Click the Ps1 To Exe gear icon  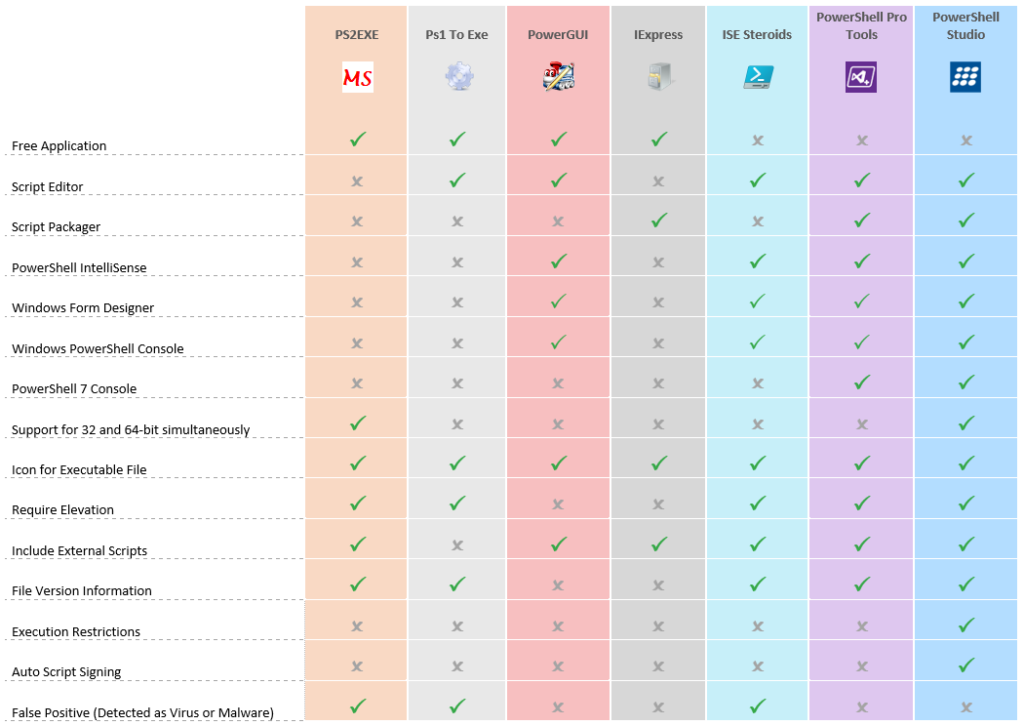[457, 77]
